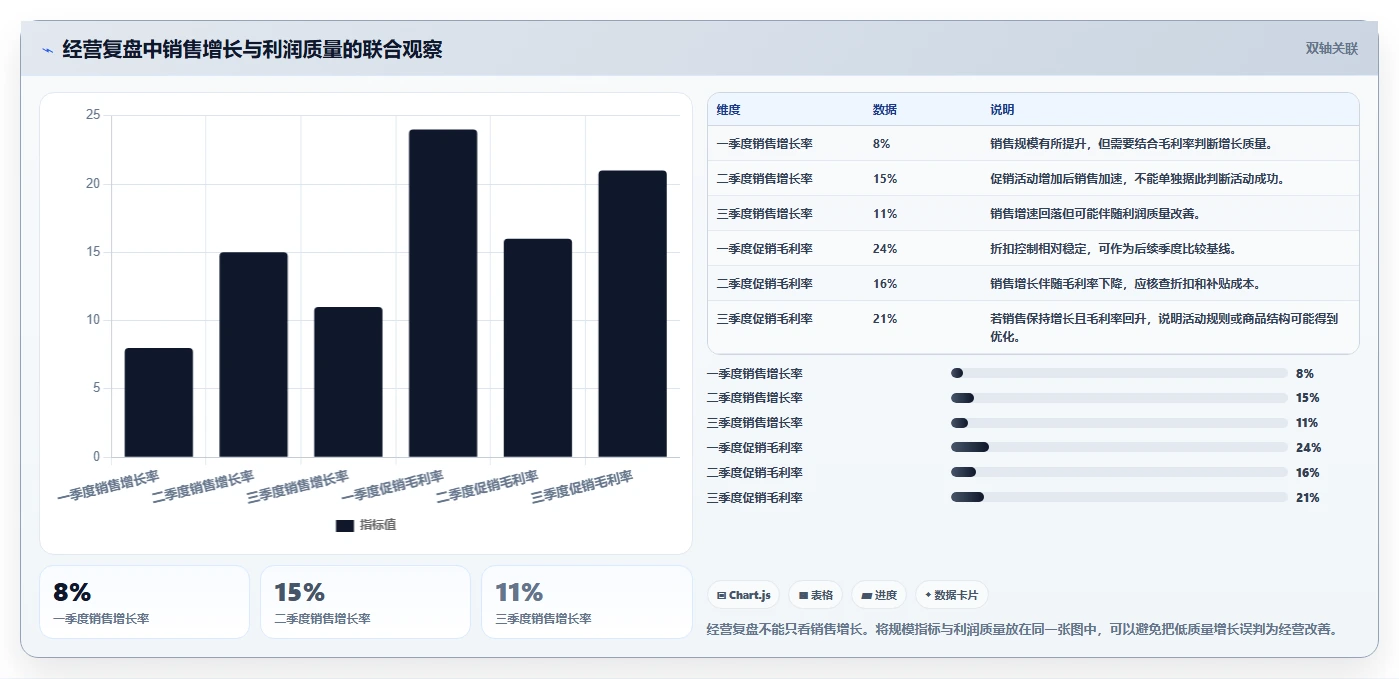
Task: Click the 一季度销售增长率 progress bar at 8%
Action: [1119, 373]
